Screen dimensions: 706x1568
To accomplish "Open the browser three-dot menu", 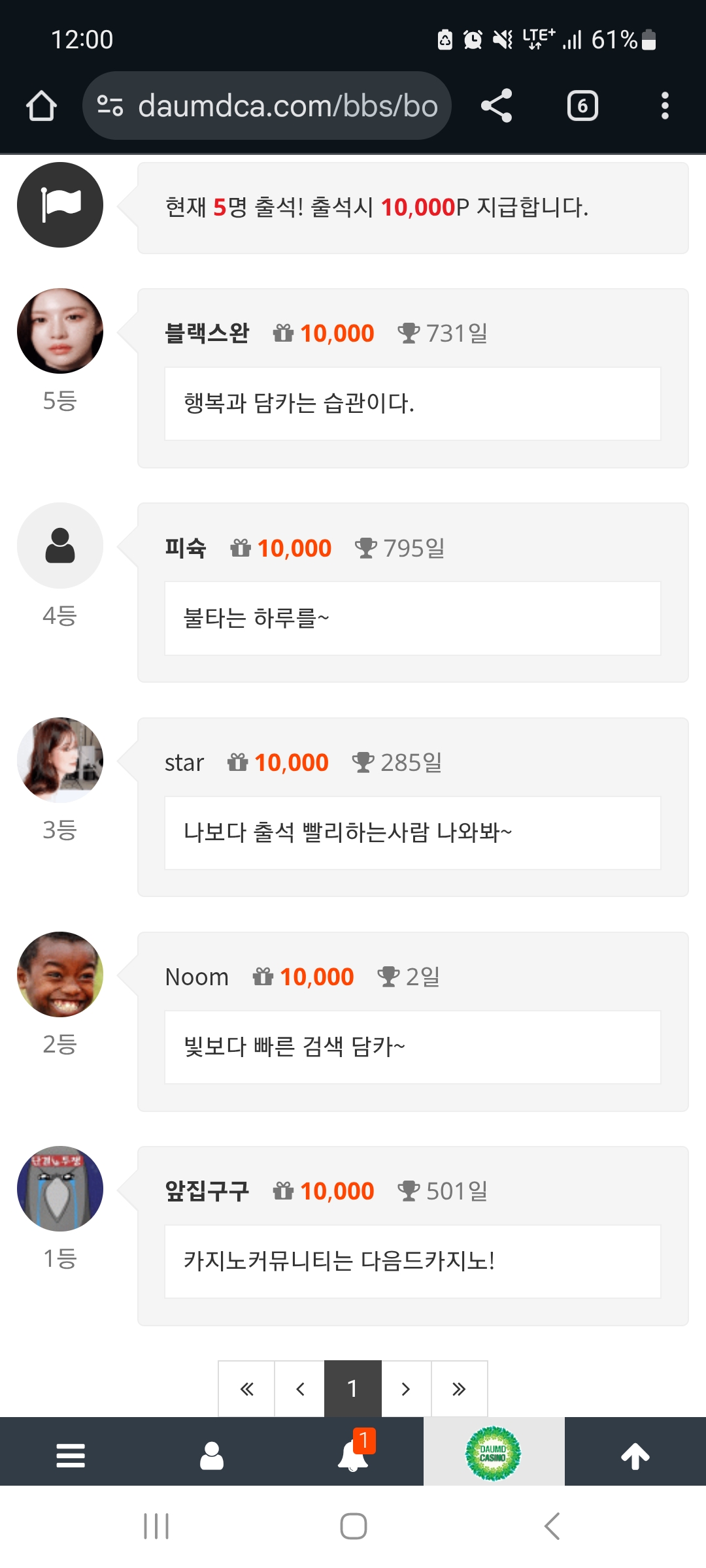I will [x=665, y=106].
